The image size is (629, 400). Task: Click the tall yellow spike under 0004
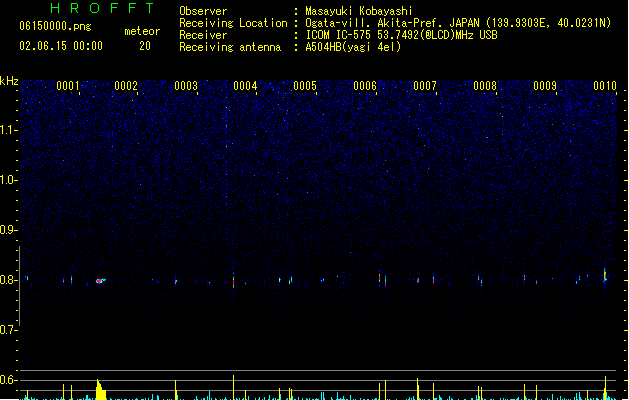tap(233, 388)
